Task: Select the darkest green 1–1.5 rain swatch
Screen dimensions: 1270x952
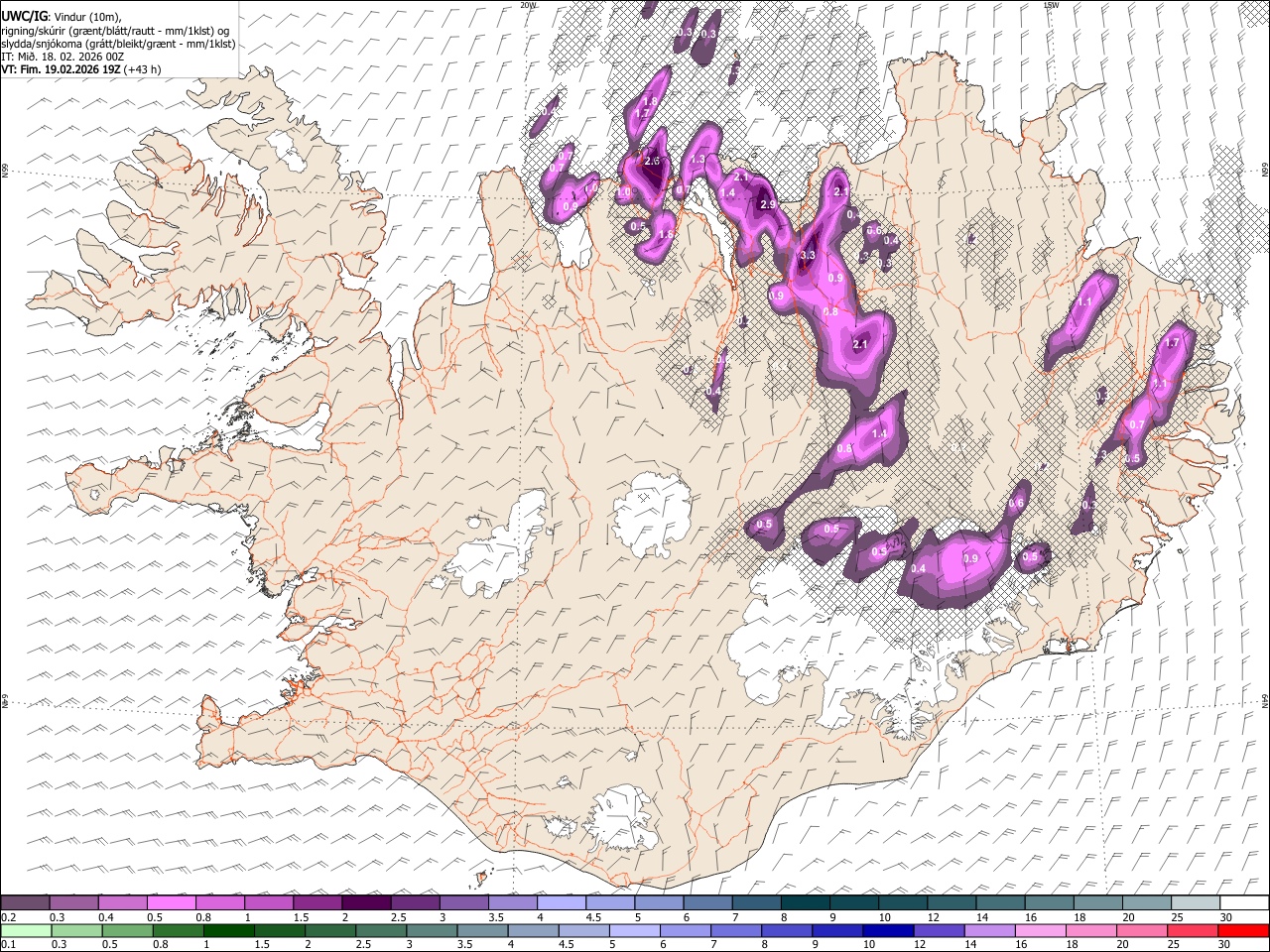Action: click(229, 931)
